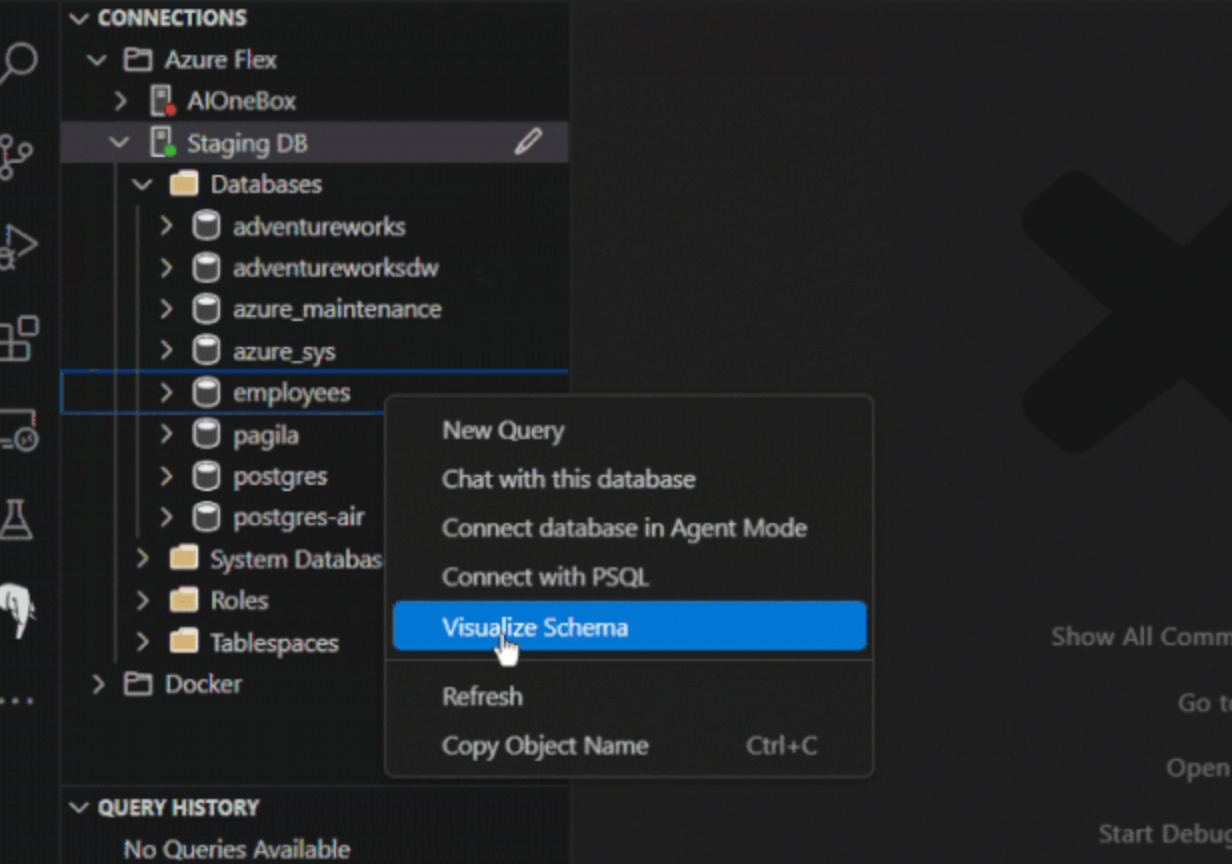
Task: Click the adventureworksdw database cylinder icon
Action: click(x=206, y=268)
